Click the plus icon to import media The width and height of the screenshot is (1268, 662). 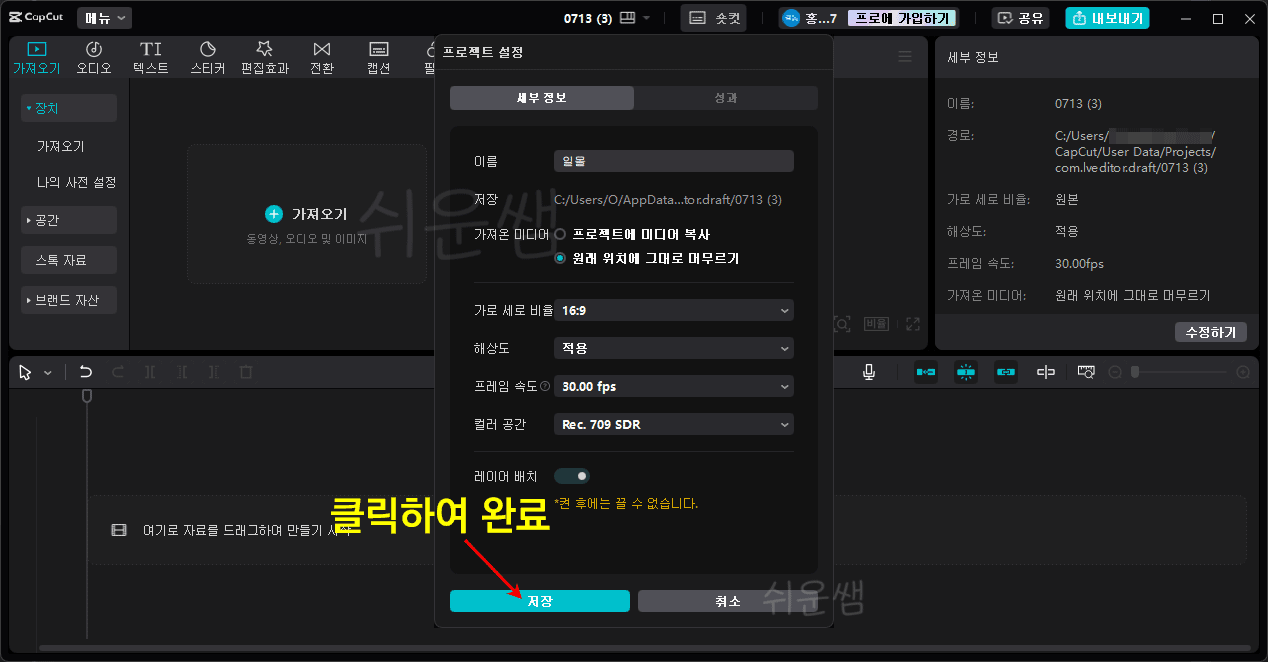274,214
